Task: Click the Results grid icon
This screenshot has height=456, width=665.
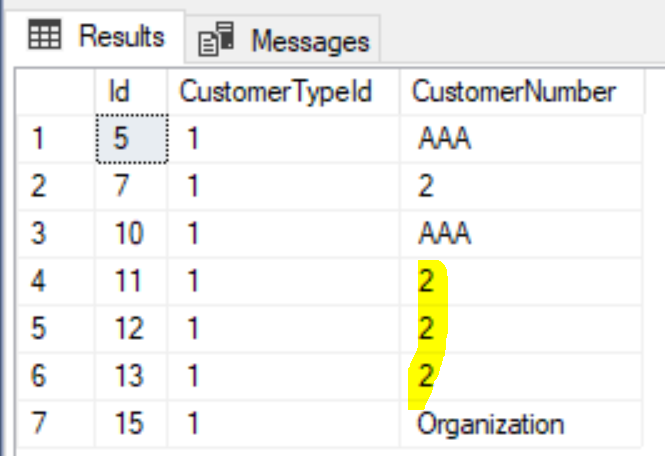Action: click(45, 34)
